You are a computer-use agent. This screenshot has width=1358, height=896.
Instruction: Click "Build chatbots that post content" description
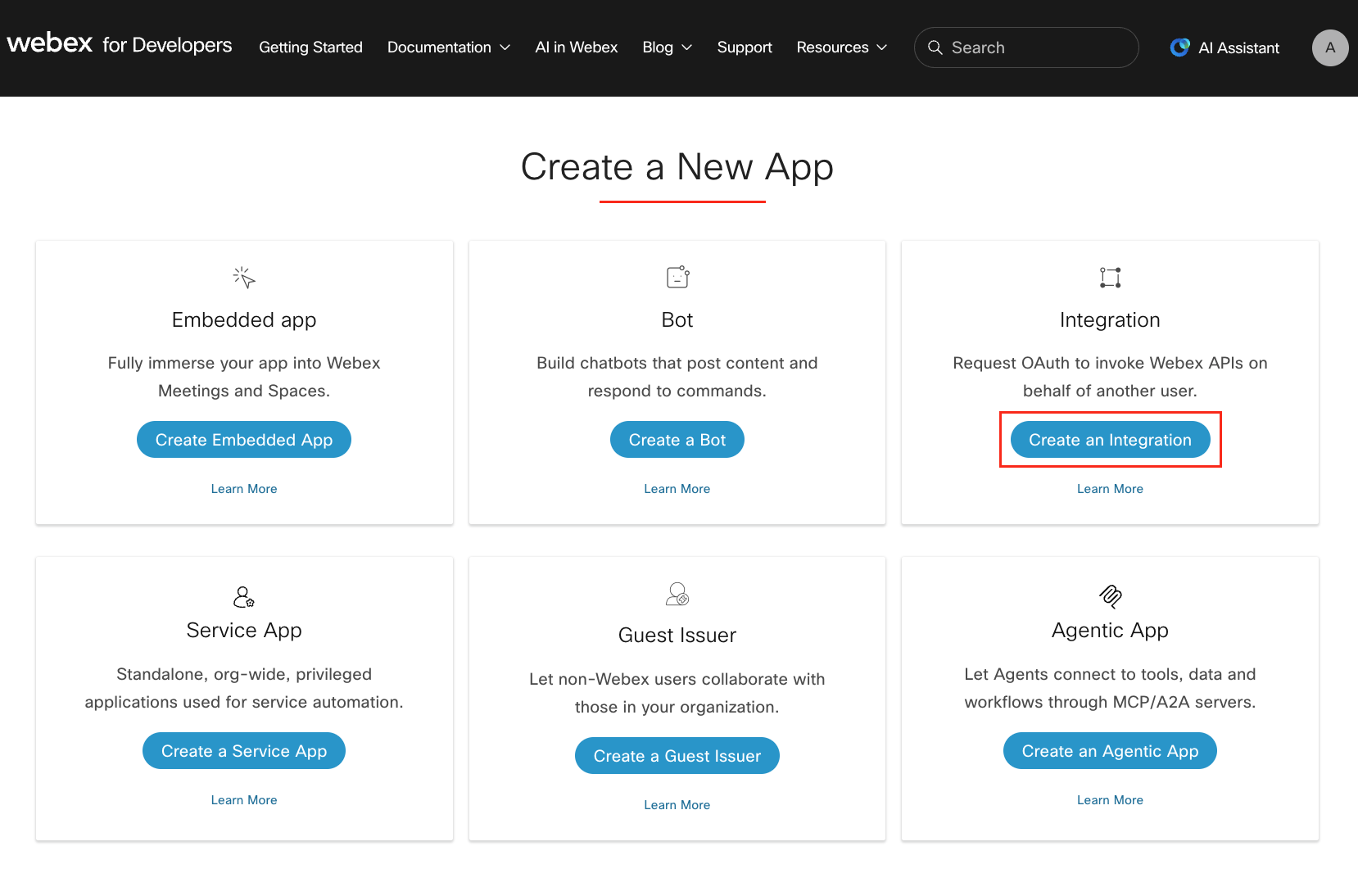[x=677, y=377]
